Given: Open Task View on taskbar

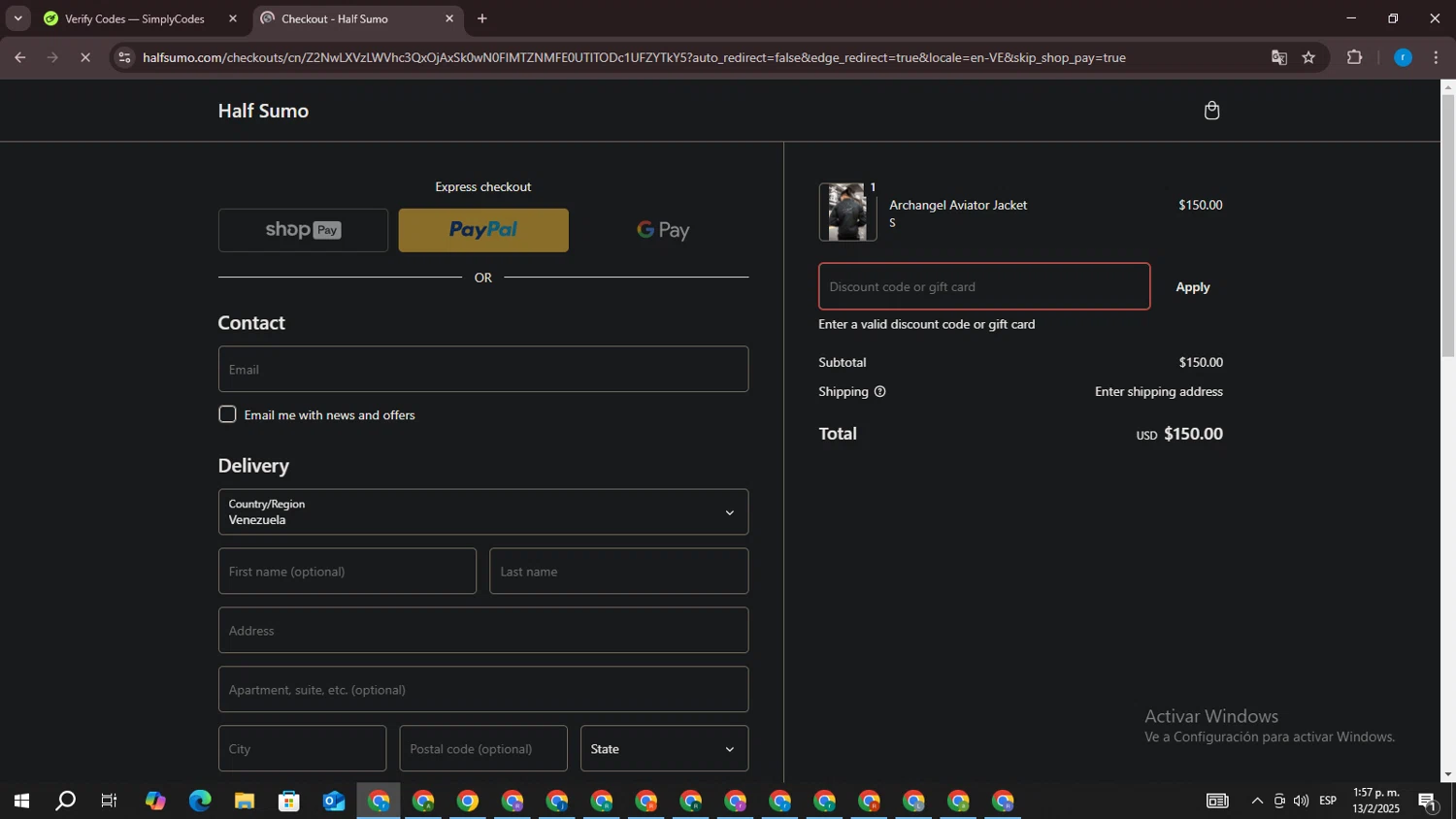Looking at the screenshot, I should (110, 801).
